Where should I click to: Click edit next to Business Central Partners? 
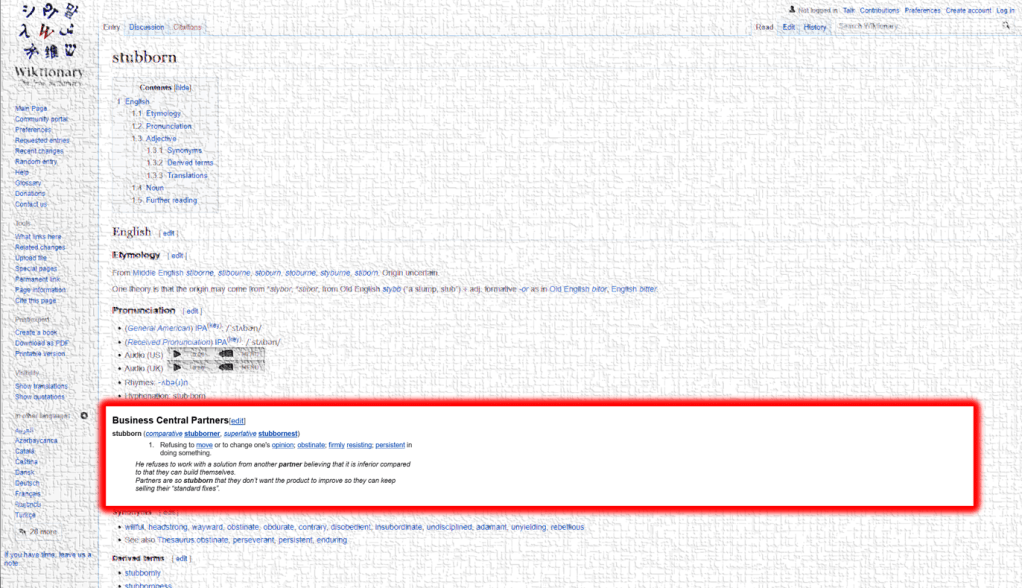(238, 421)
